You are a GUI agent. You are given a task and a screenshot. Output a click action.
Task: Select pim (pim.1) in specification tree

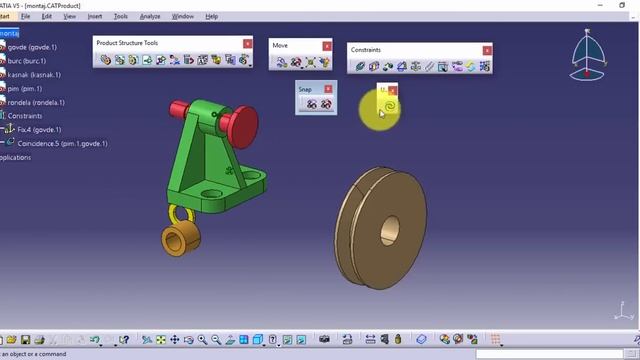[x=24, y=89]
